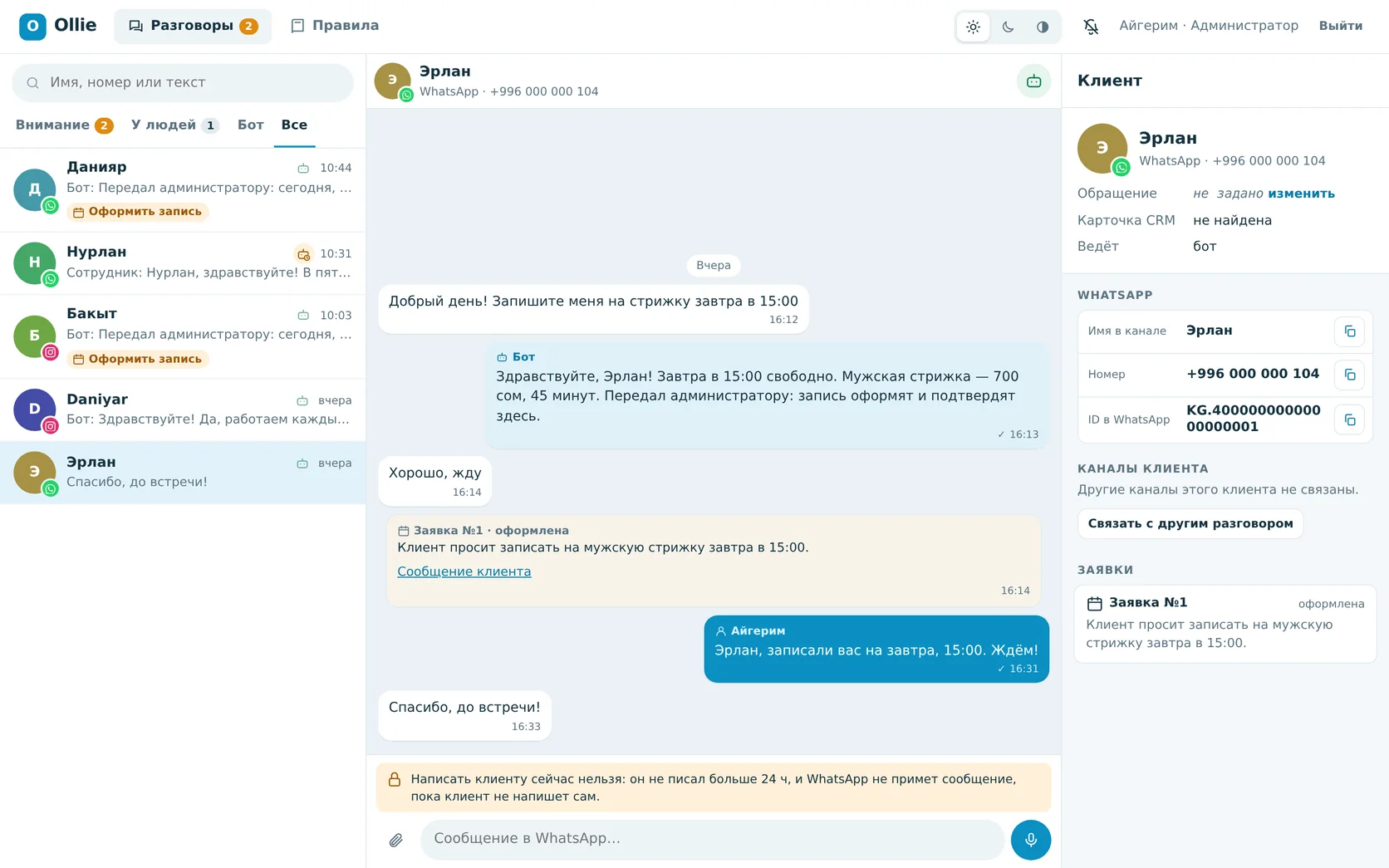Click the lock icon in the warning banner
Image resolution: width=1389 pixels, height=868 pixels.
coord(395,780)
